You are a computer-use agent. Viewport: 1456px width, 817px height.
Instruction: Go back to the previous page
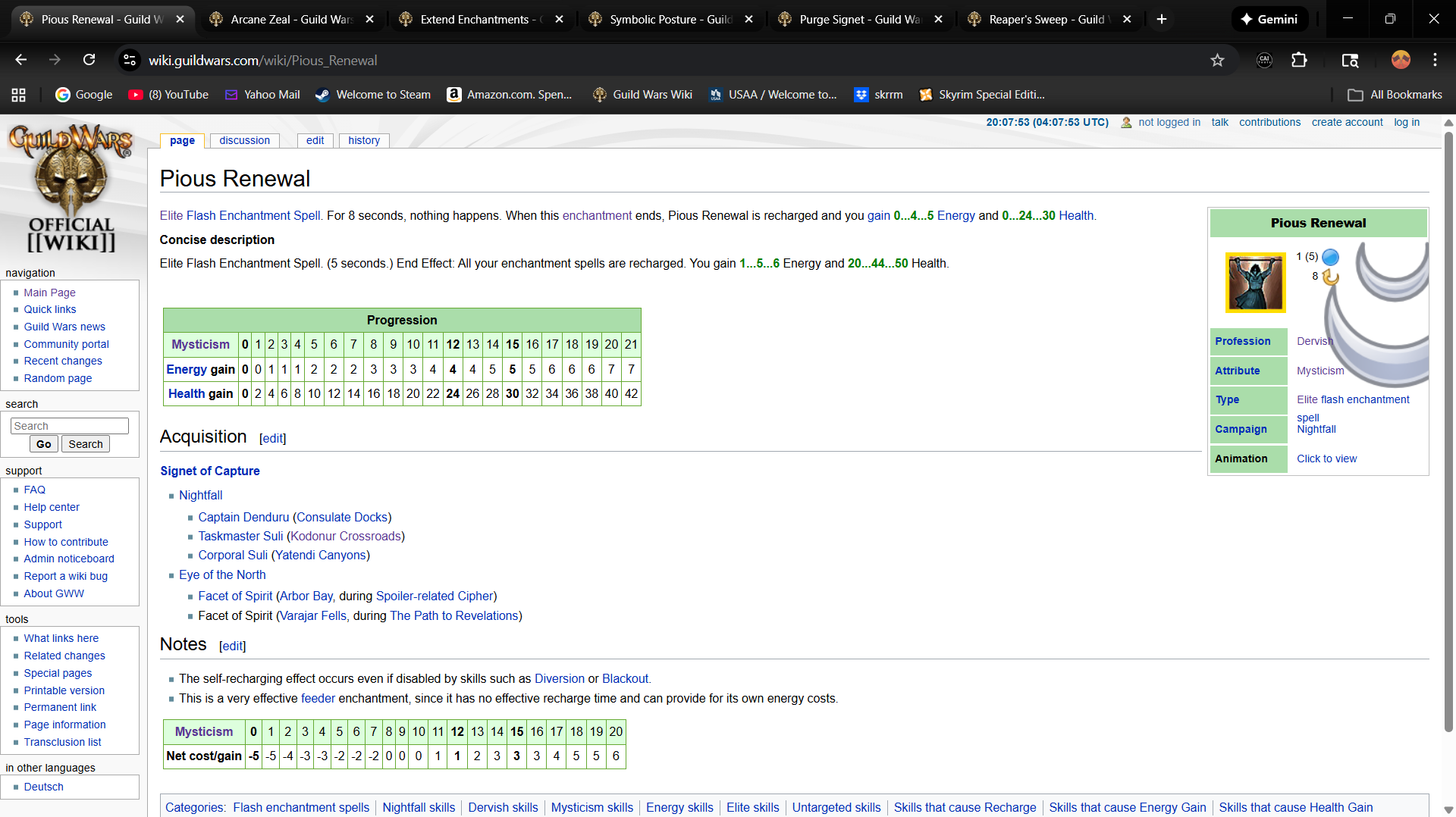(20, 60)
